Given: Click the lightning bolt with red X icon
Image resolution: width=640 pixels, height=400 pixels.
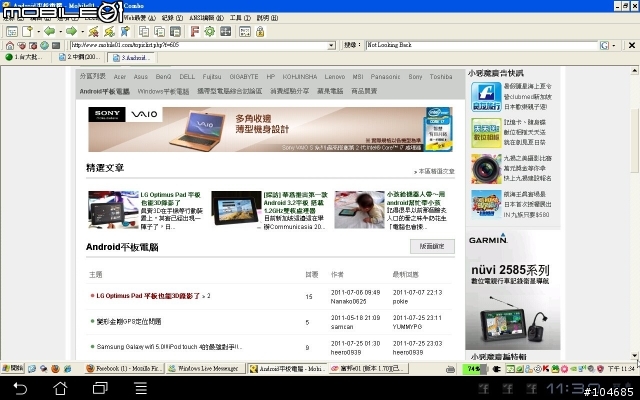Looking at the screenshot, I should (x=93, y=31).
